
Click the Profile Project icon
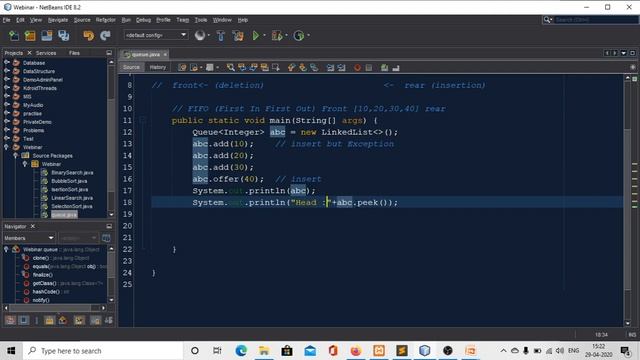[299, 36]
